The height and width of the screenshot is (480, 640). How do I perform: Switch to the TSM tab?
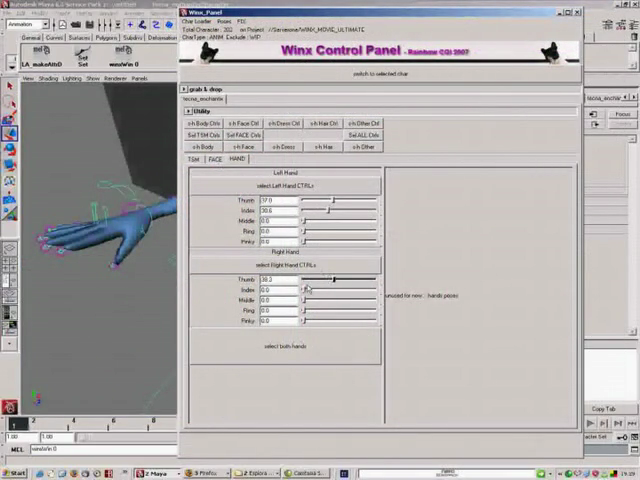tap(193, 159)
